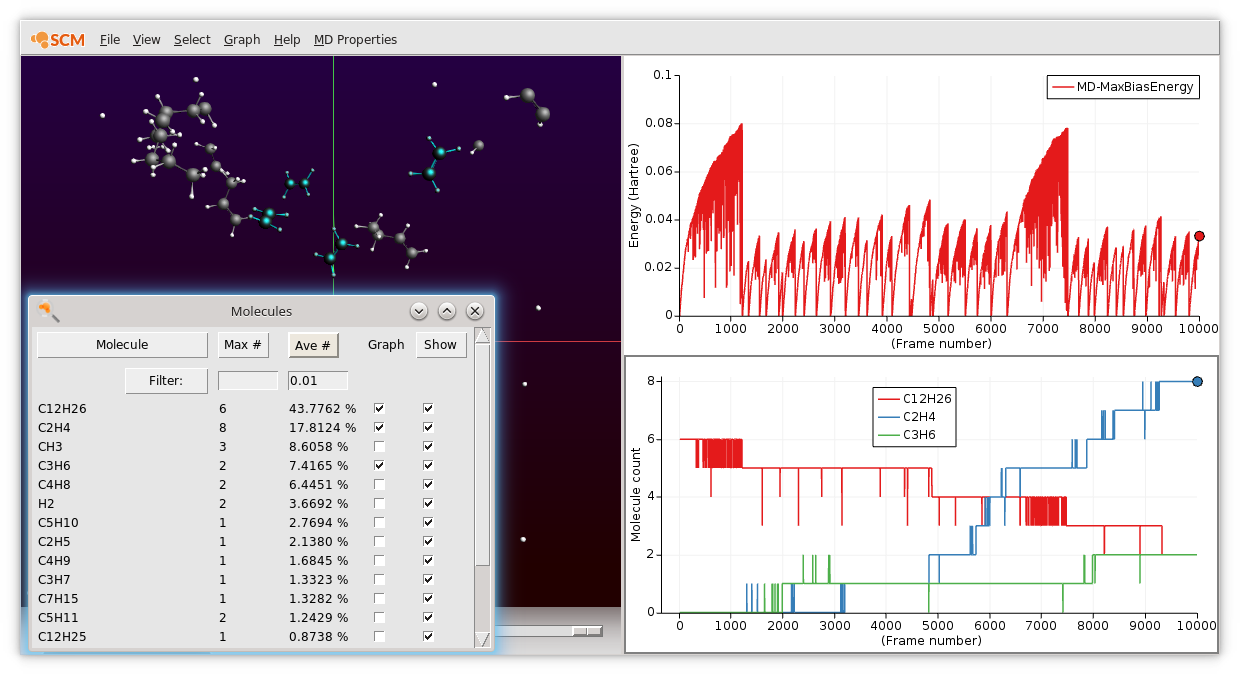Viewport: 1240px width, 675px height.
Task: Hide H2 using its Show checkbox
Action: tap(428, 504)
